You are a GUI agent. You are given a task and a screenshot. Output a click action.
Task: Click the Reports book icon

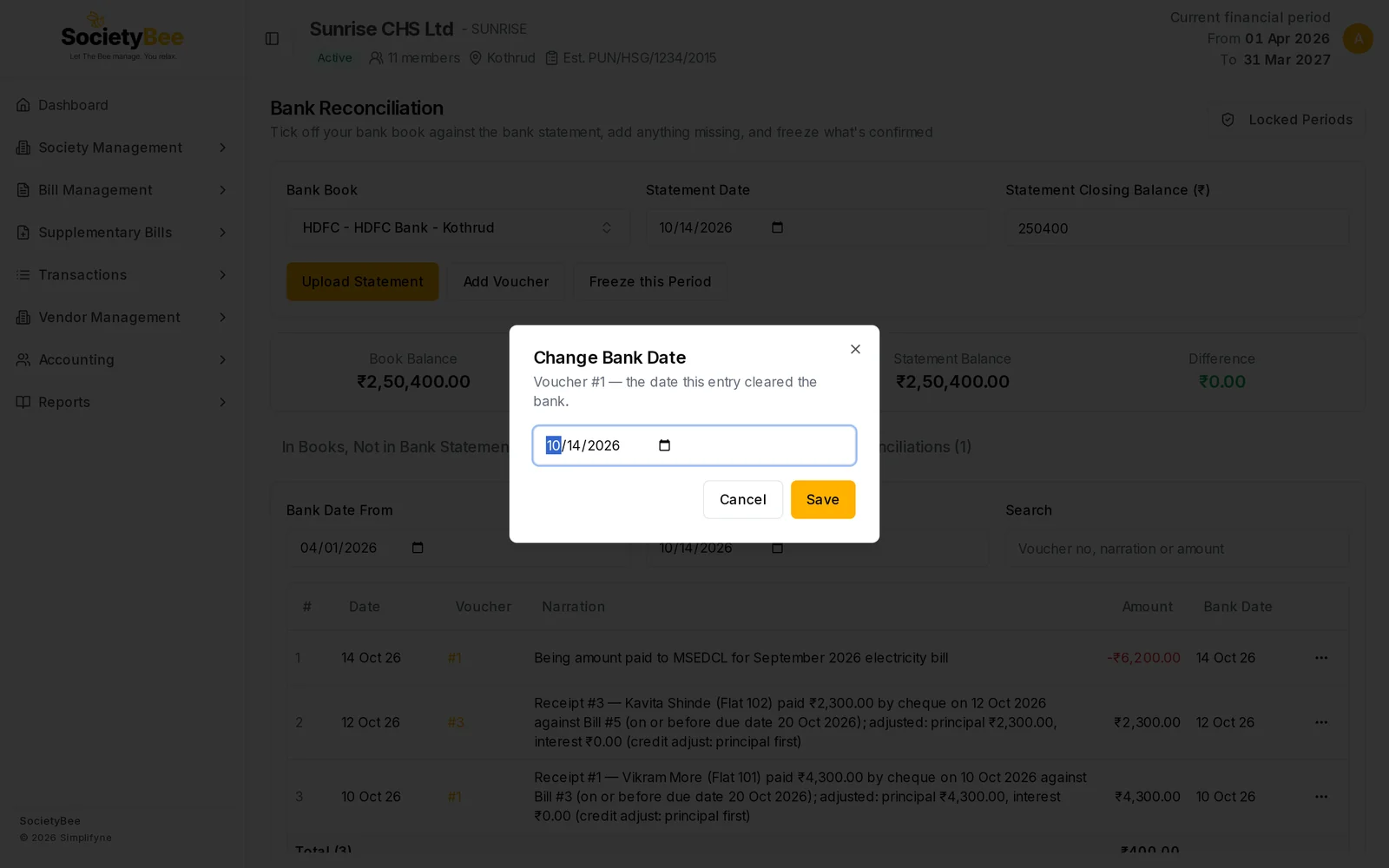(23, 402)
